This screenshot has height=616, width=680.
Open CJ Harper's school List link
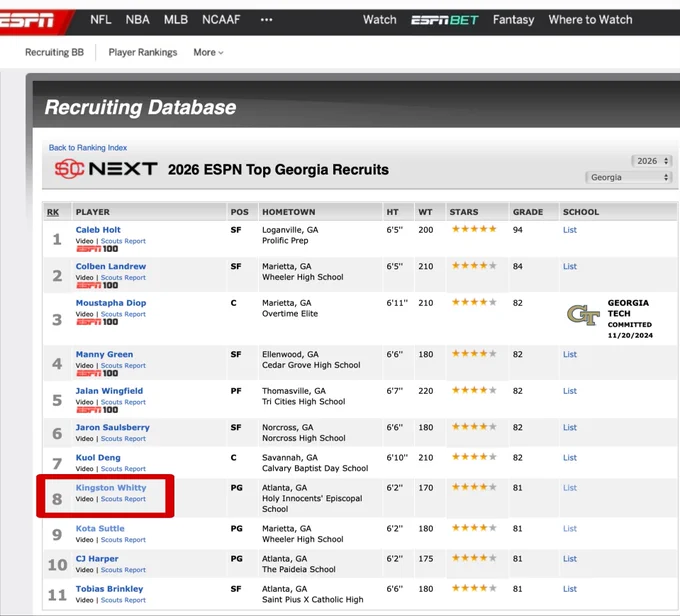tap(570, 559)
